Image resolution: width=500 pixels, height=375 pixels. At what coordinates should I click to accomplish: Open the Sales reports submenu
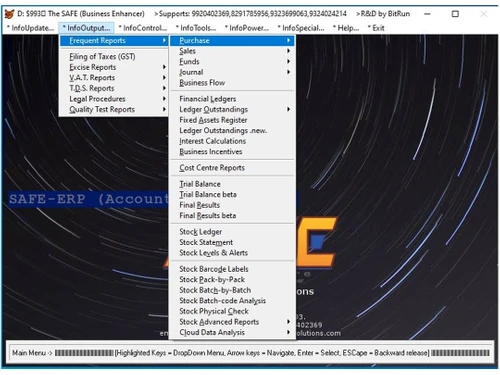[x=232, y=51]
